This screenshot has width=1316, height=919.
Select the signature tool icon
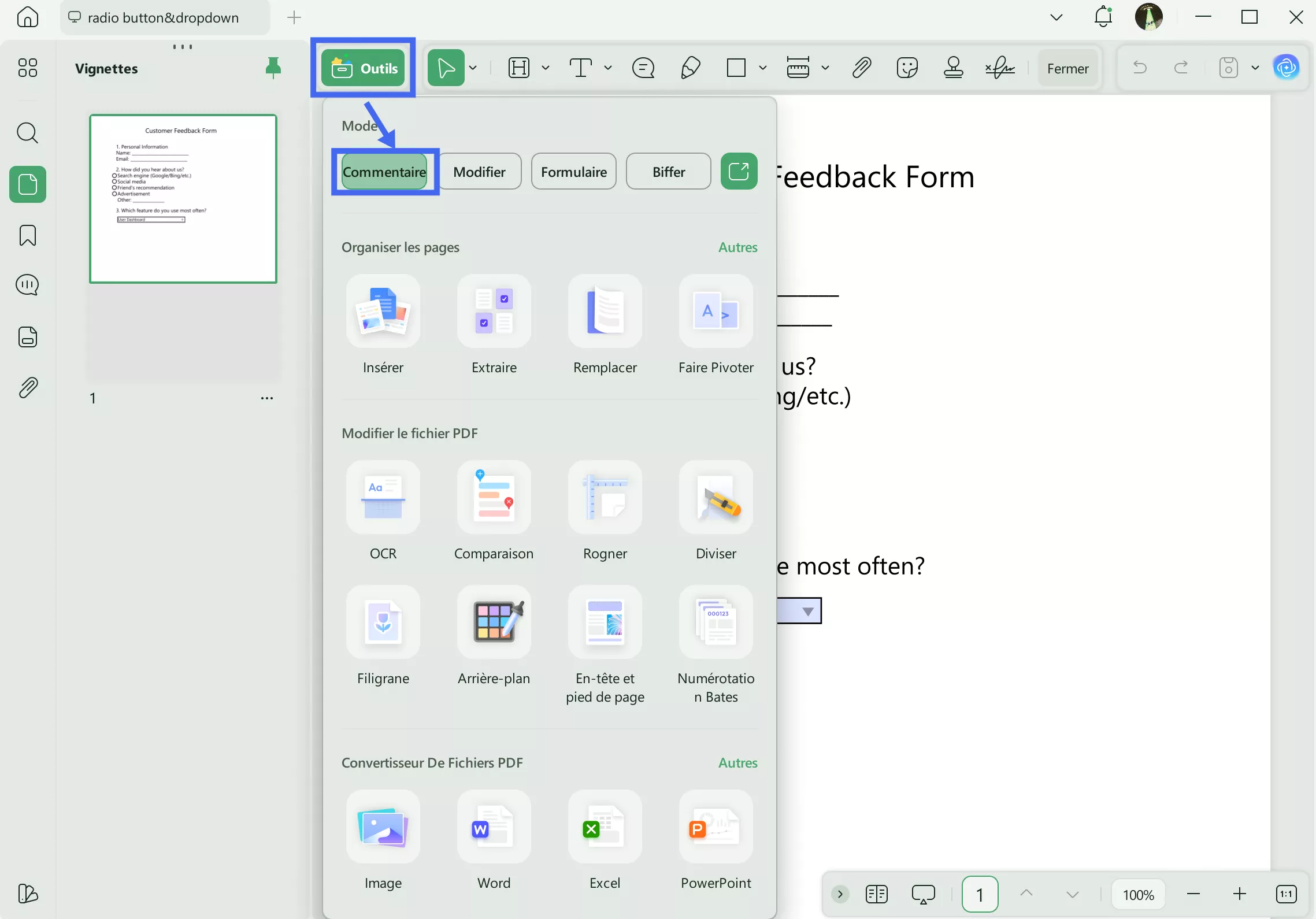point(1000,68)
